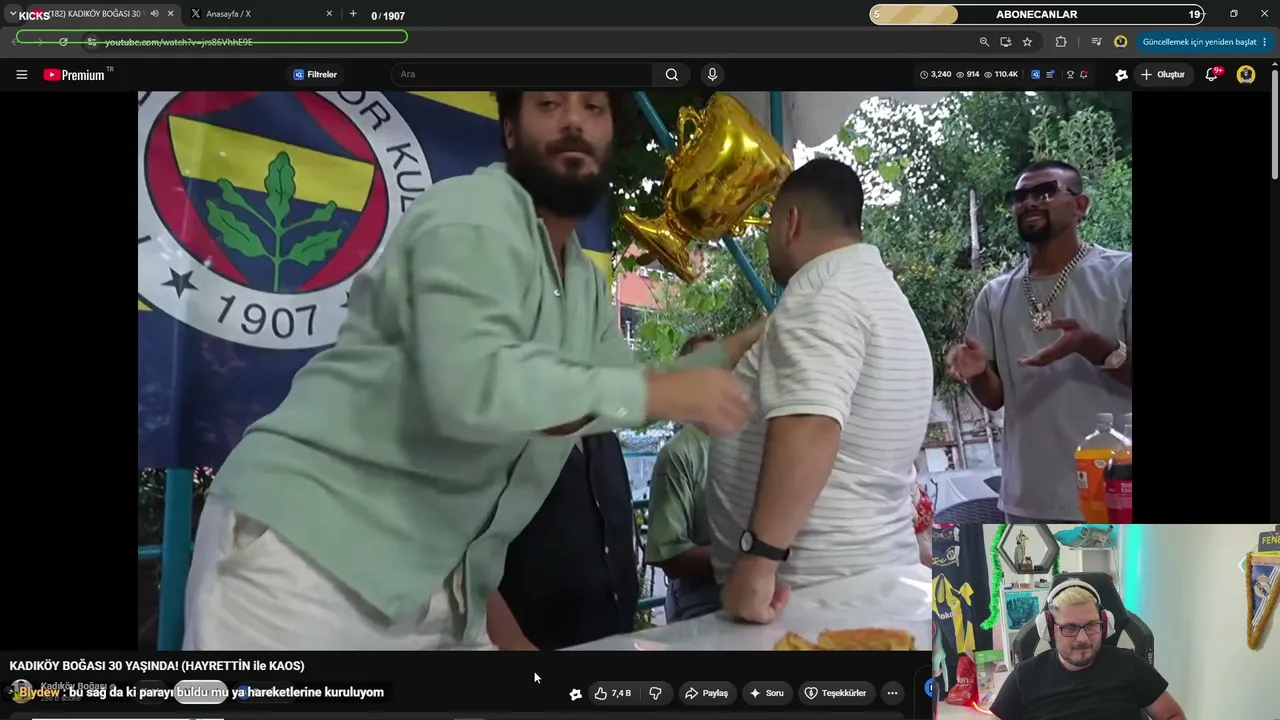Open the YouTube account avatar menu
The image size is (1280, 720).
click(1246, 75)
